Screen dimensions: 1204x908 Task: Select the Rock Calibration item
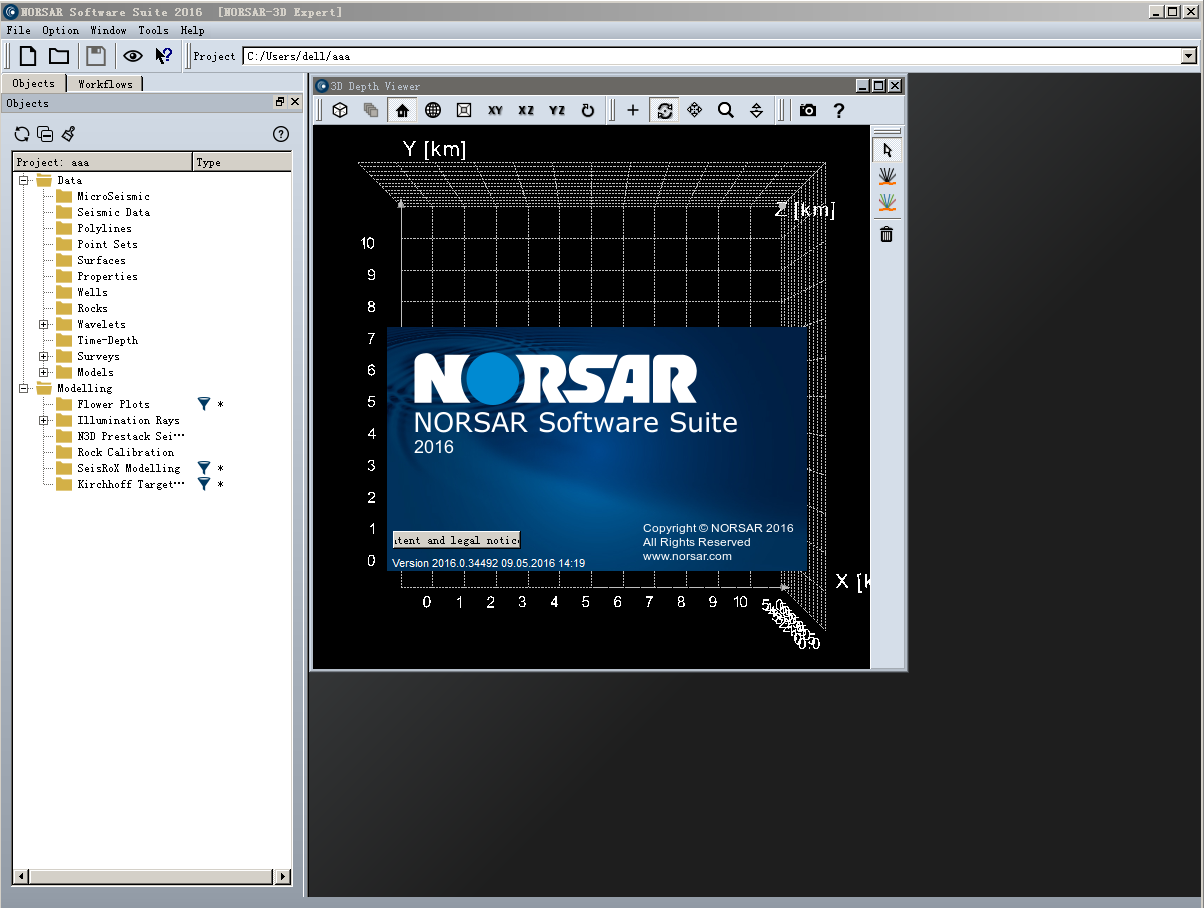[125, 452]
